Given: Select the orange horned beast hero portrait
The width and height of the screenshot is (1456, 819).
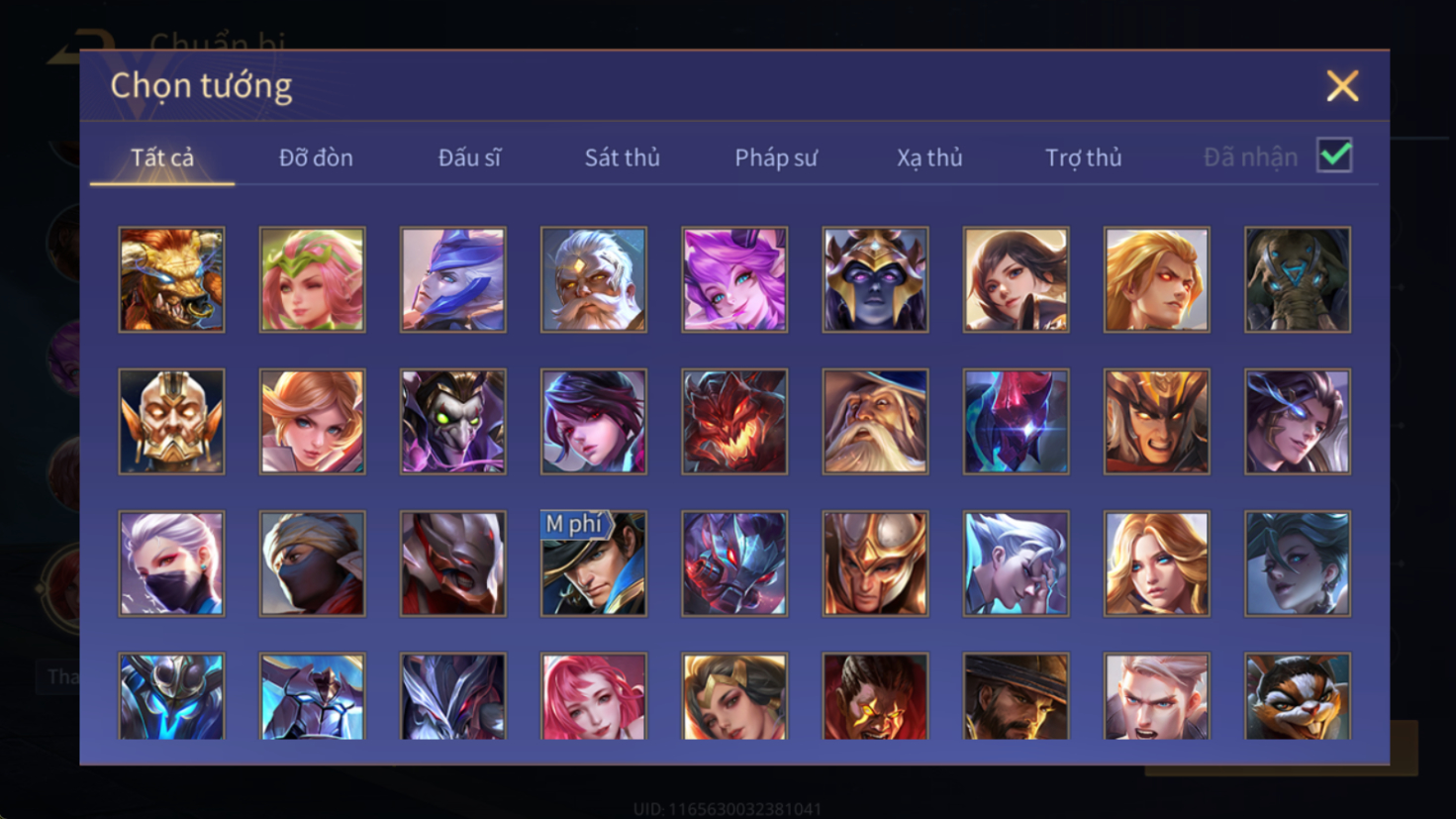Looking at the screenshot, I should click(171, 279).
